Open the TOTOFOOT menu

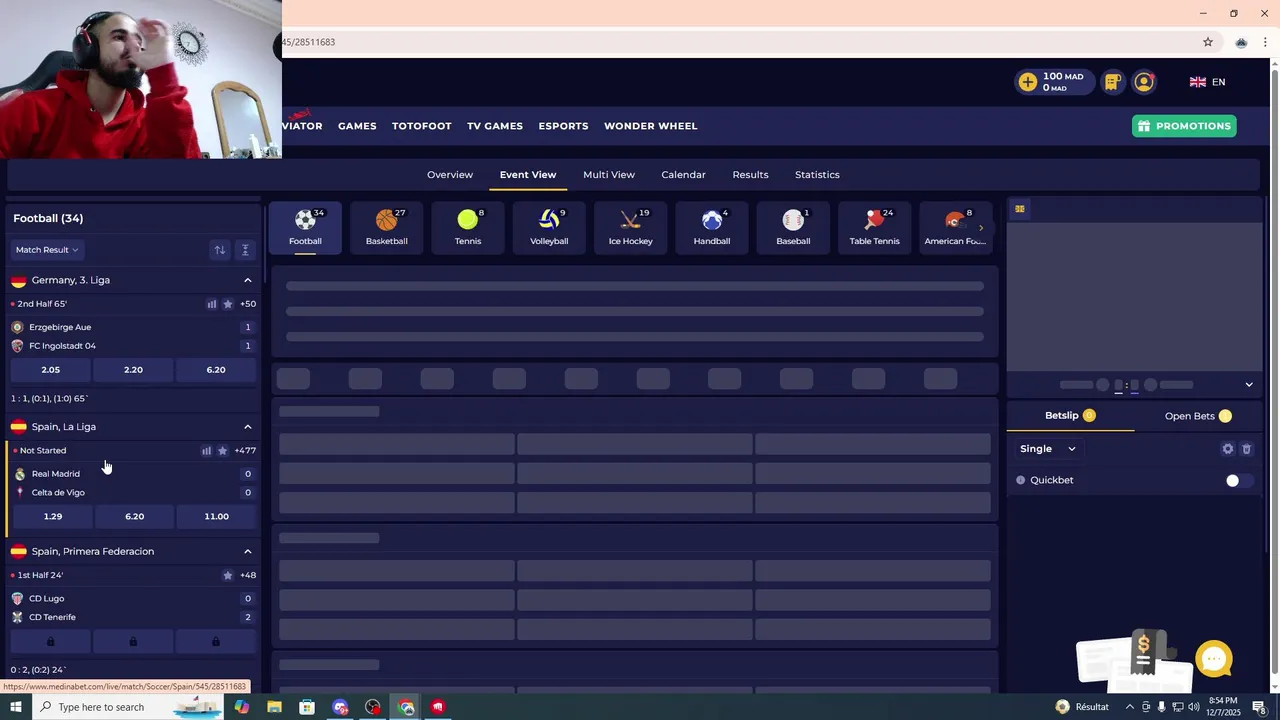pyautogui.click(x=421, y=126)
